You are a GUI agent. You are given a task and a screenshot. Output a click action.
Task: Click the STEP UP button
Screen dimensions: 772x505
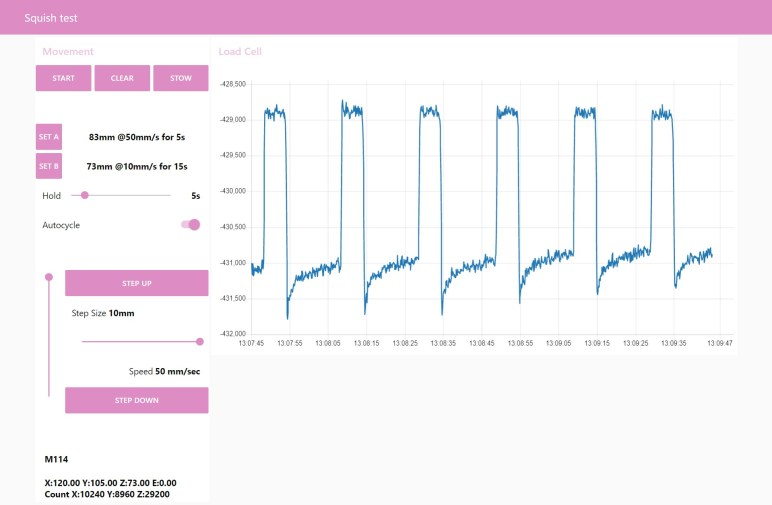click(x=137, y=283)
